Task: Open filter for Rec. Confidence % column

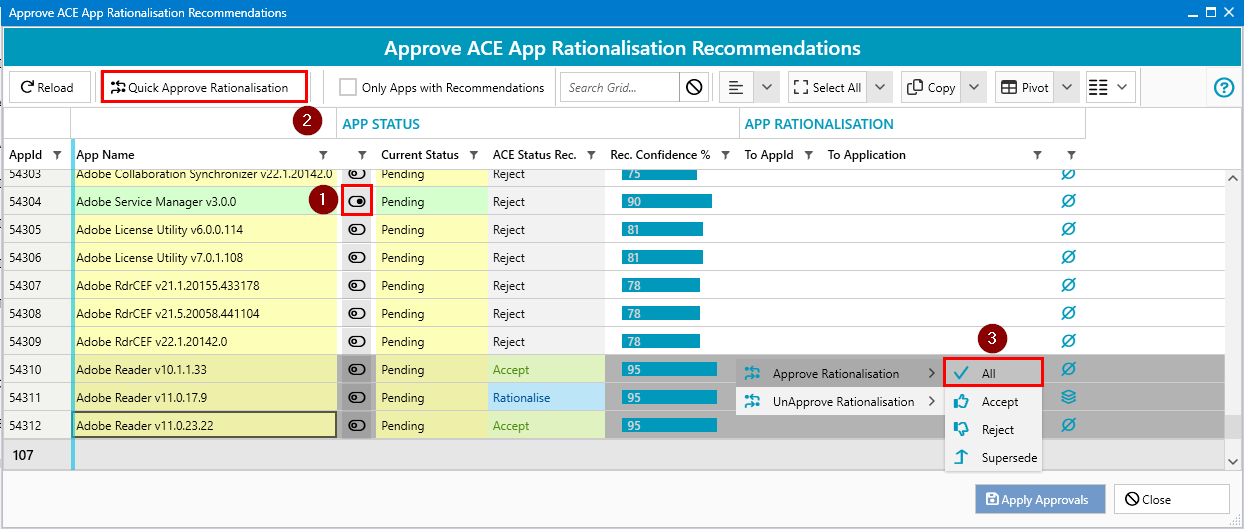Action: coord(726,155)
